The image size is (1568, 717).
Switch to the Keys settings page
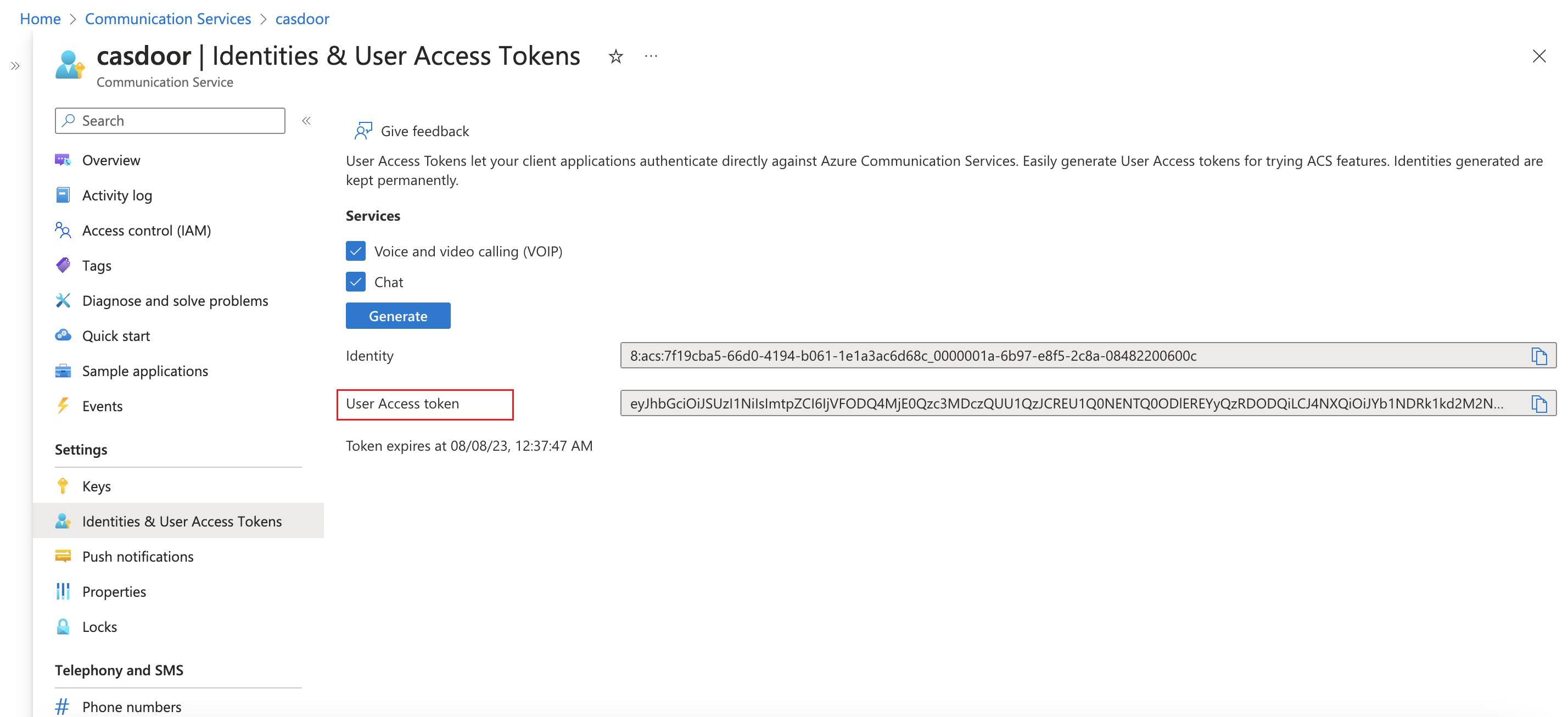(96, 486)
